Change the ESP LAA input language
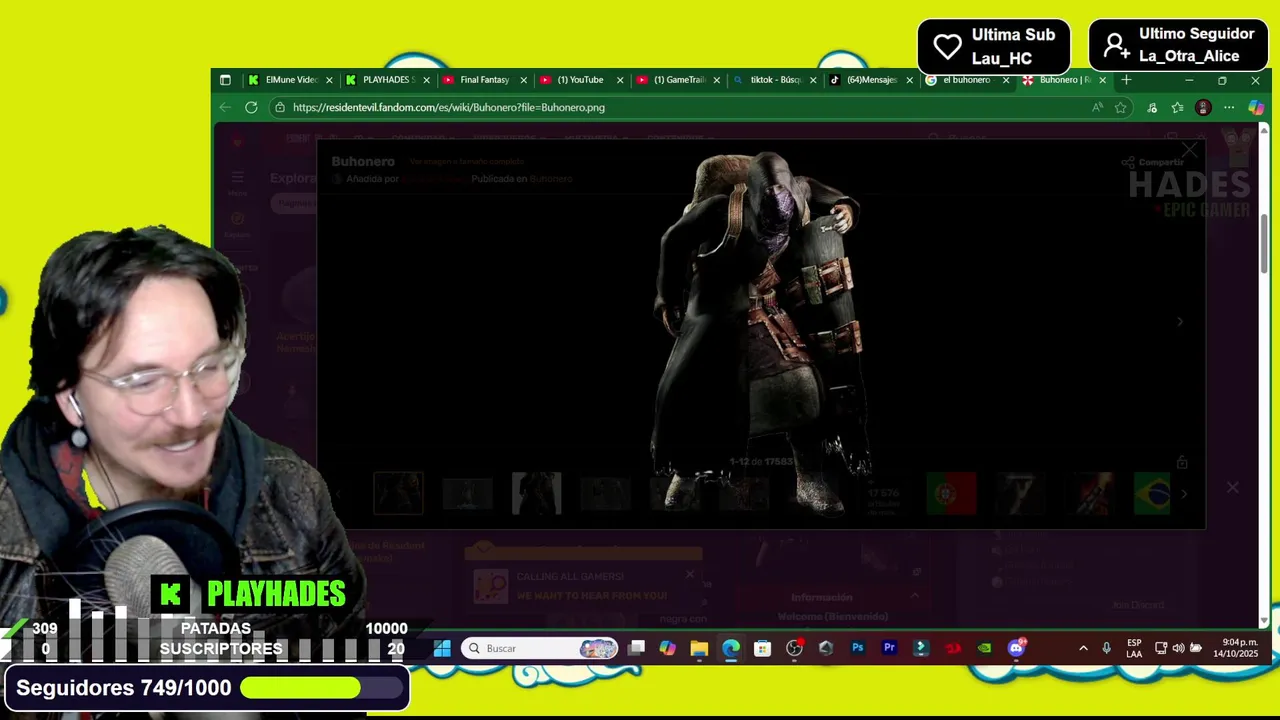 click(1134, 648)
